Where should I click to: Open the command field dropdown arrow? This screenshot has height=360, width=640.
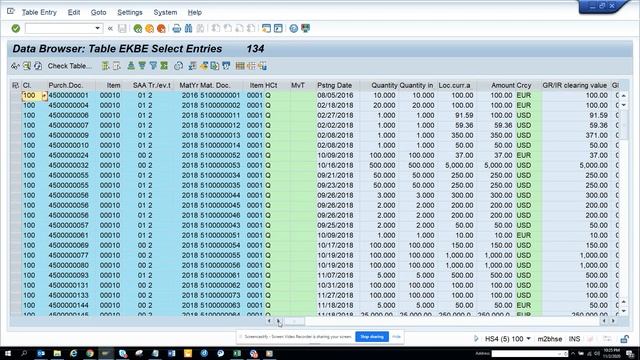[98, 28]
